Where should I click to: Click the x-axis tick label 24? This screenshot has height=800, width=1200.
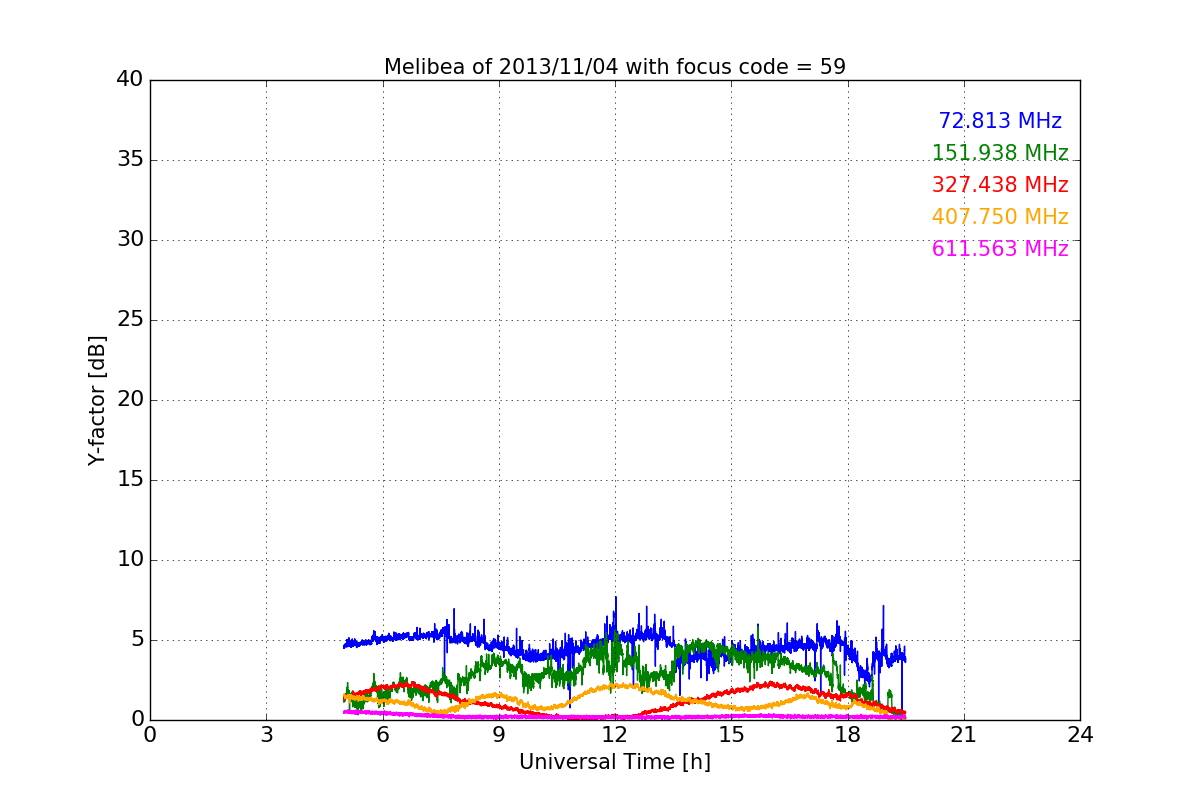[1080, 735]
